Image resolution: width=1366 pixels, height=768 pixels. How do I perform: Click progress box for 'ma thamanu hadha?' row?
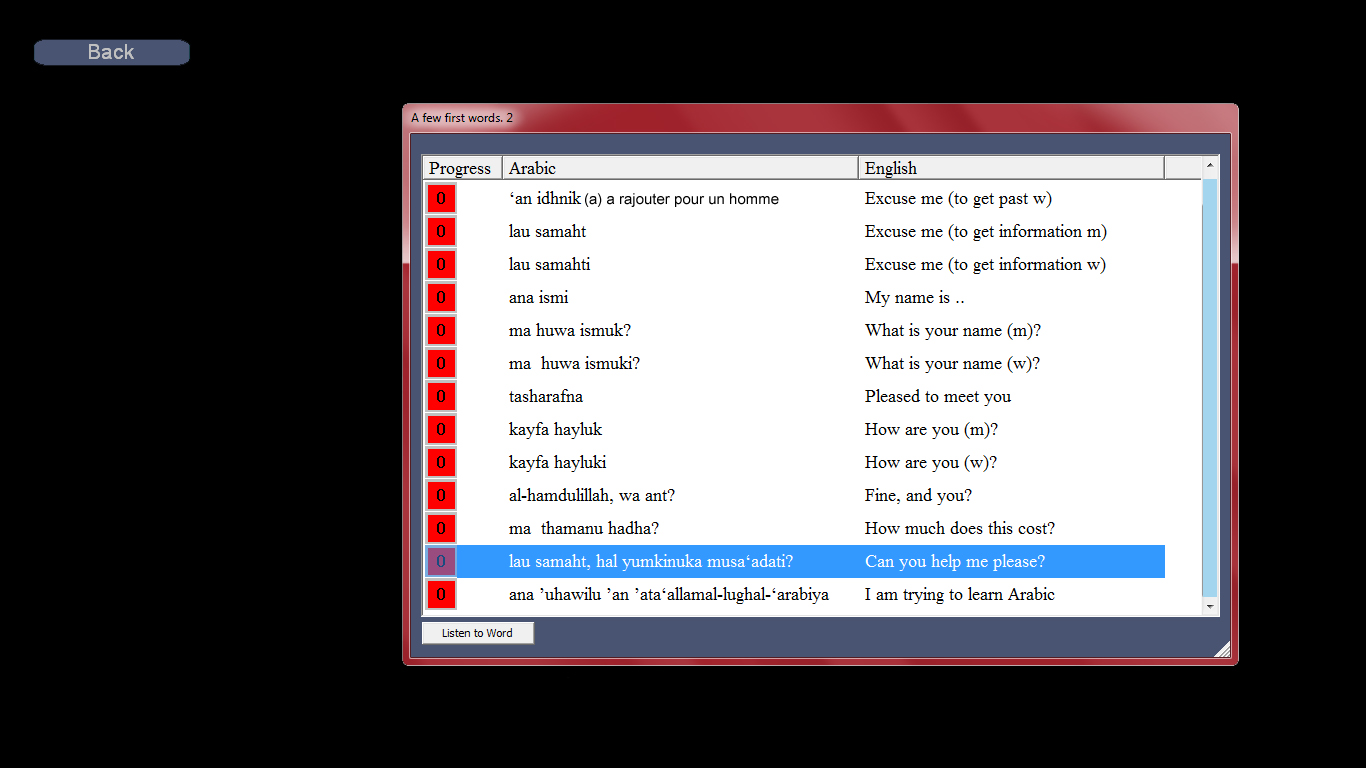pos(441,529)
